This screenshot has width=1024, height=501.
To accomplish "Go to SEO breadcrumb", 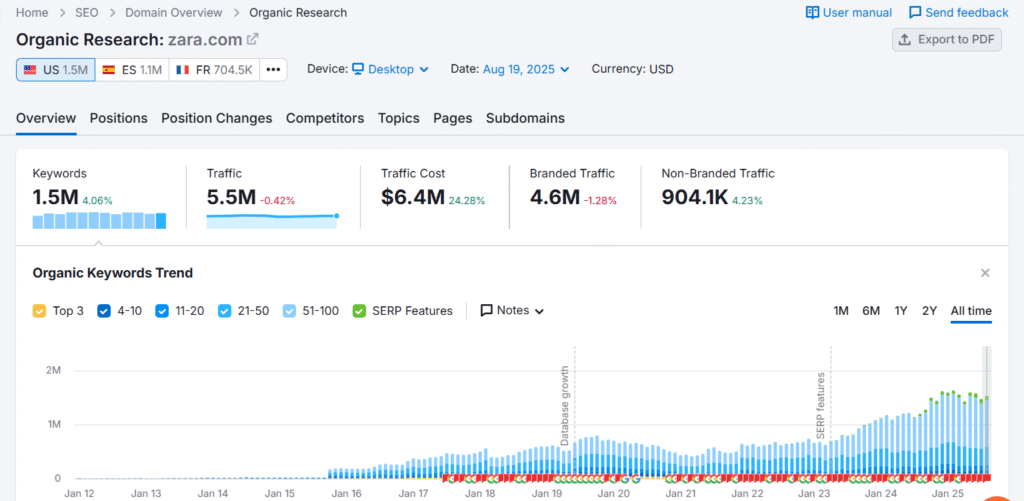I will pos(86,12).
